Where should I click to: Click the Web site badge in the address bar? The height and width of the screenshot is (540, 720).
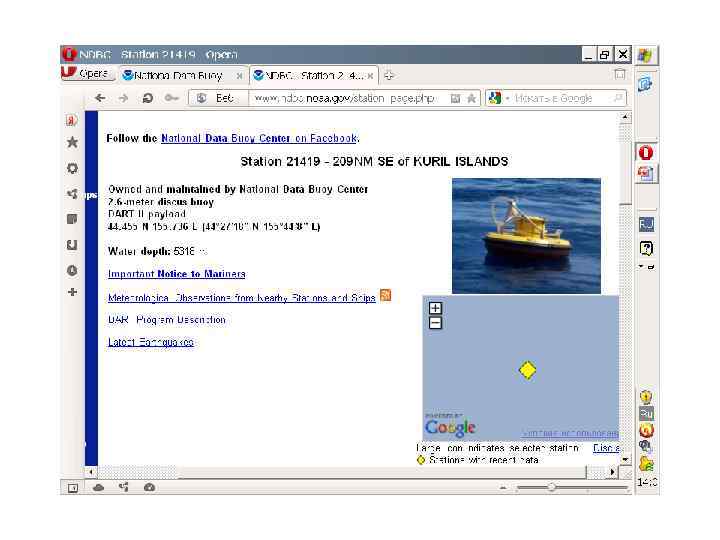[218, 98]
